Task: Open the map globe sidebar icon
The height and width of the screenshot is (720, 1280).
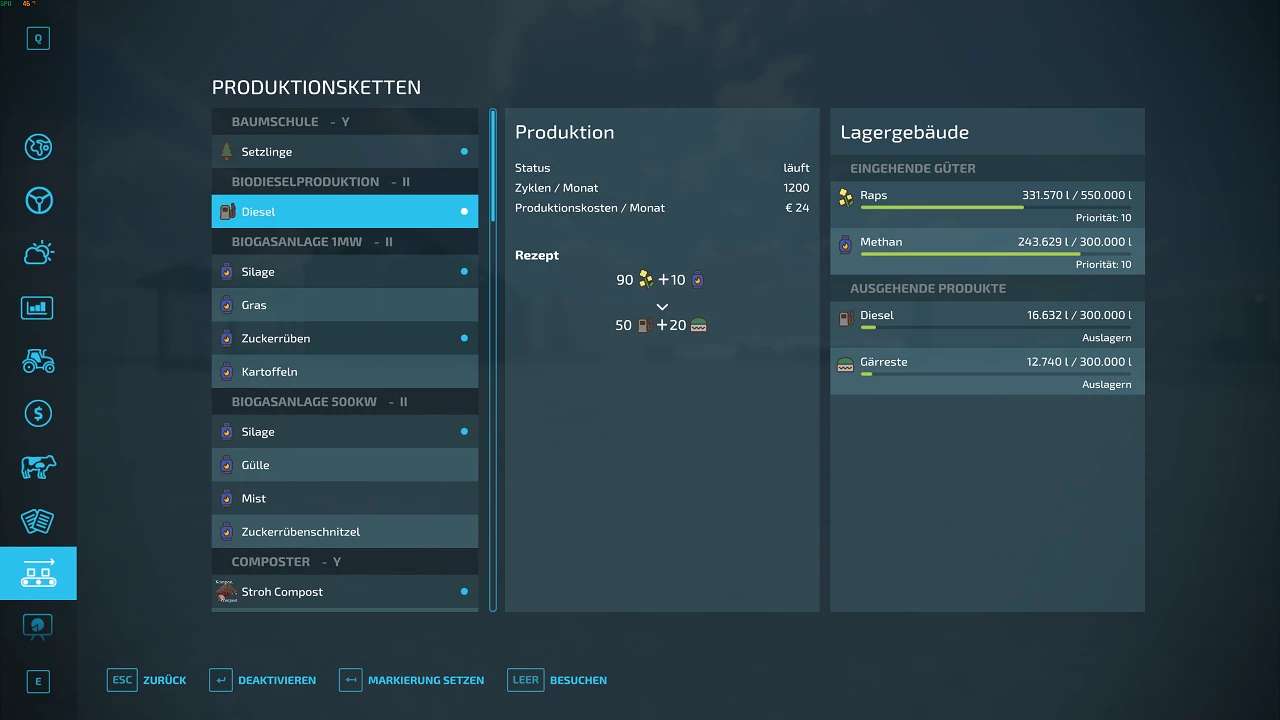Action: click(38, 147)
